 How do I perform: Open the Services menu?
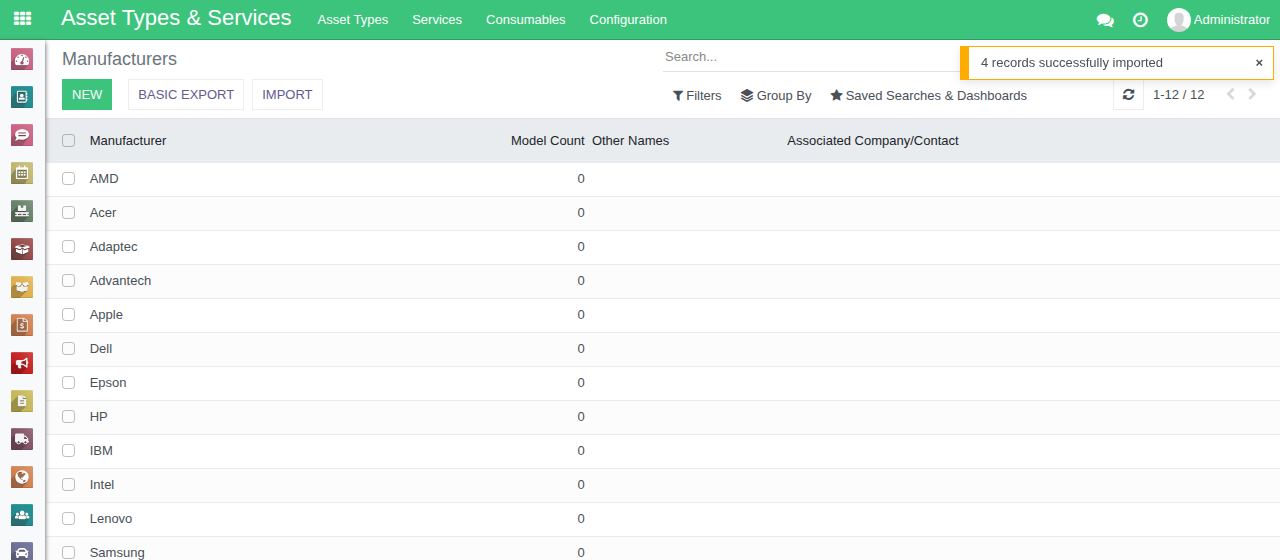click(x=437, y=20)
